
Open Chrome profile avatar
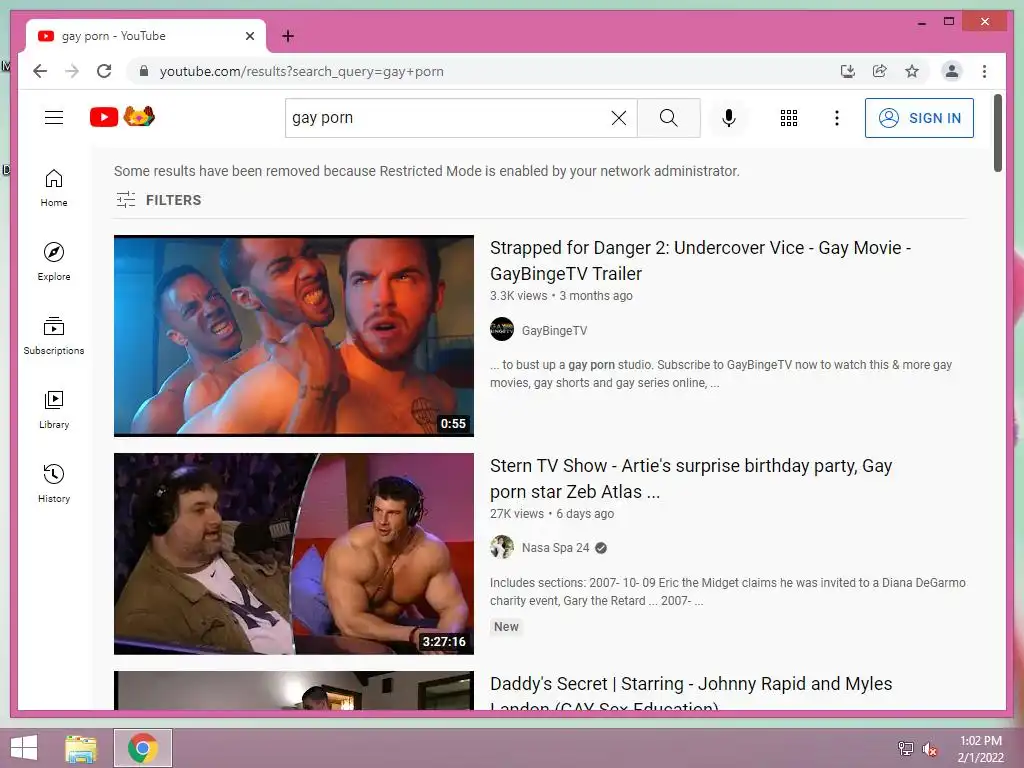click(952, 71)
